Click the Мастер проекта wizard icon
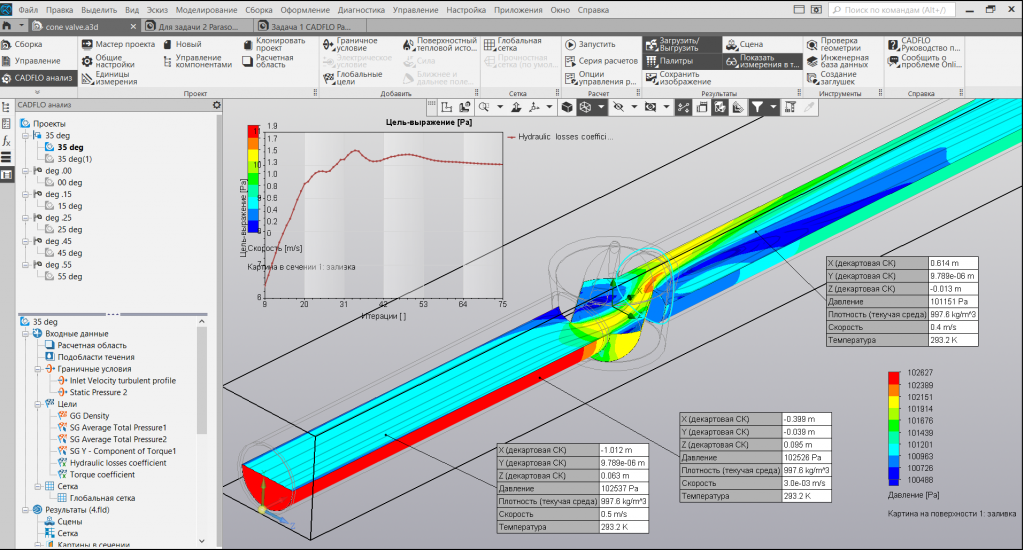Screen dimensions: 1024x550 coord(88,44)
